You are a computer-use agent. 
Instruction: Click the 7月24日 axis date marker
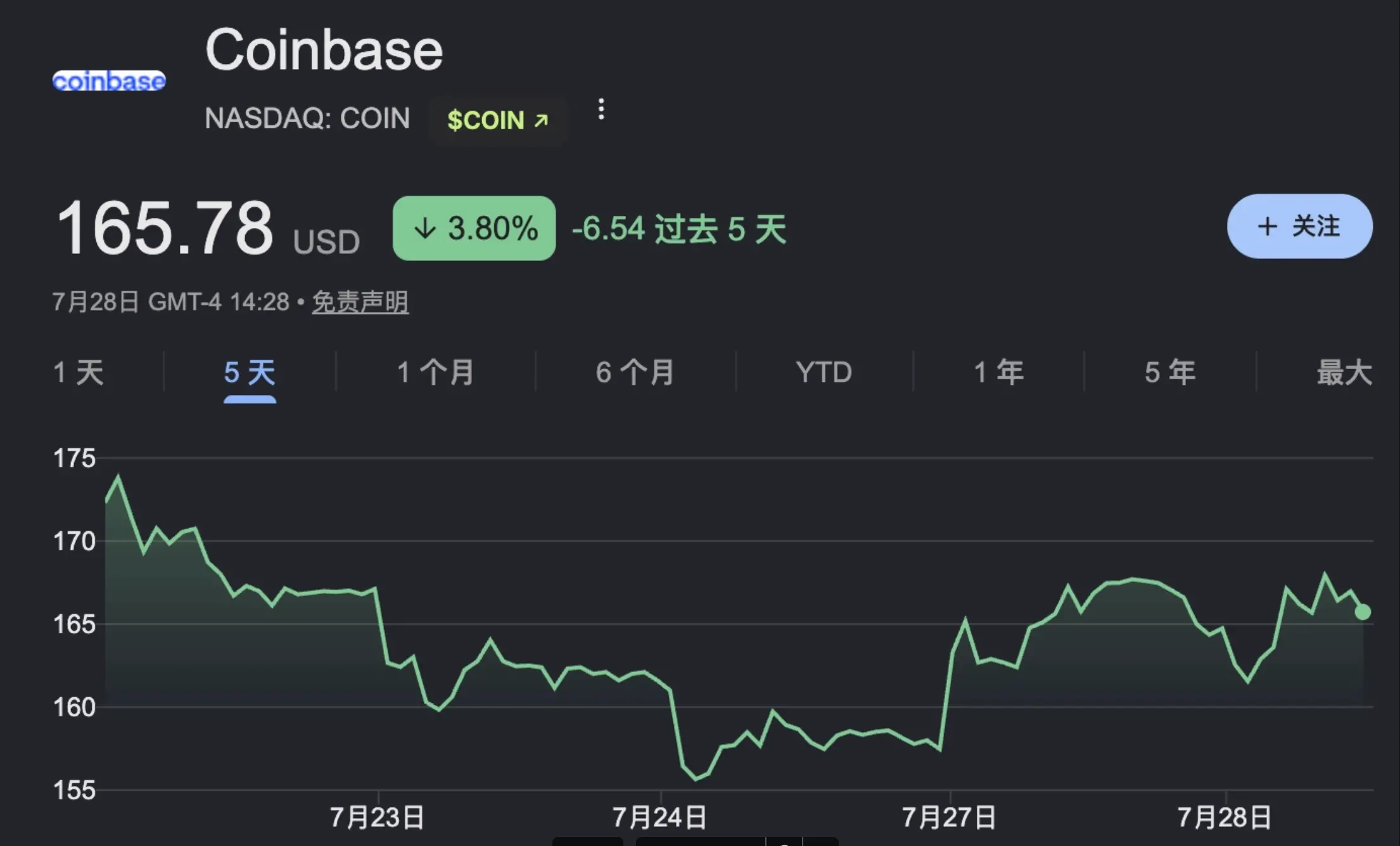tap(660, 818)
